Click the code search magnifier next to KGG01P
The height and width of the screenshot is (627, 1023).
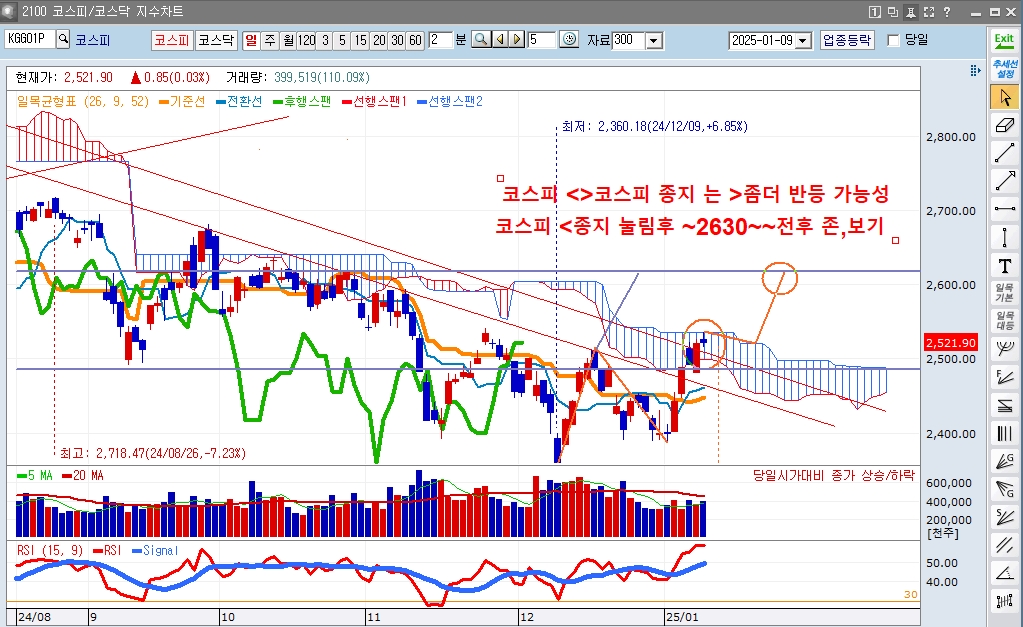(63, 40)
